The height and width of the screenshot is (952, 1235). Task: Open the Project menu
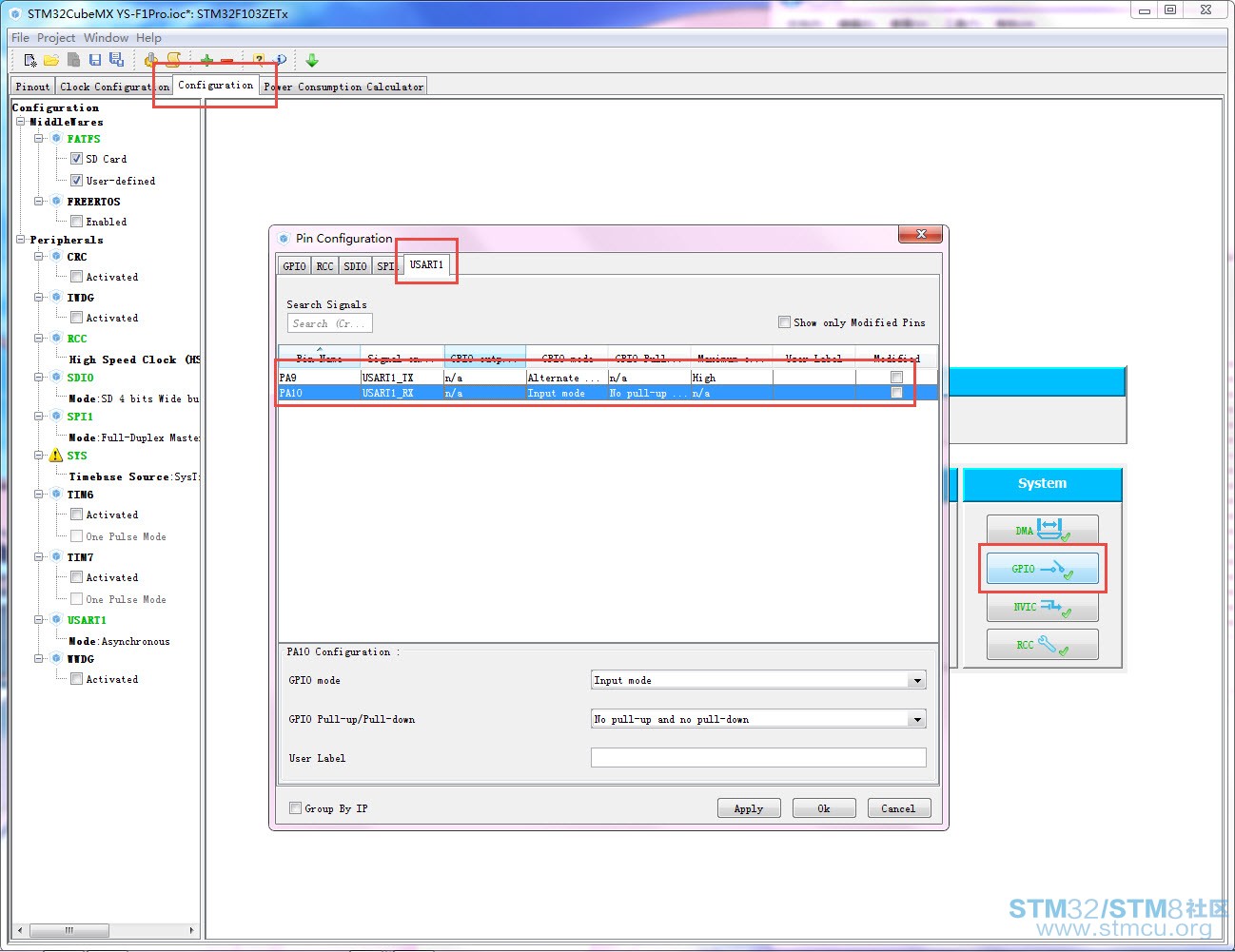click(x=56, y=38)
